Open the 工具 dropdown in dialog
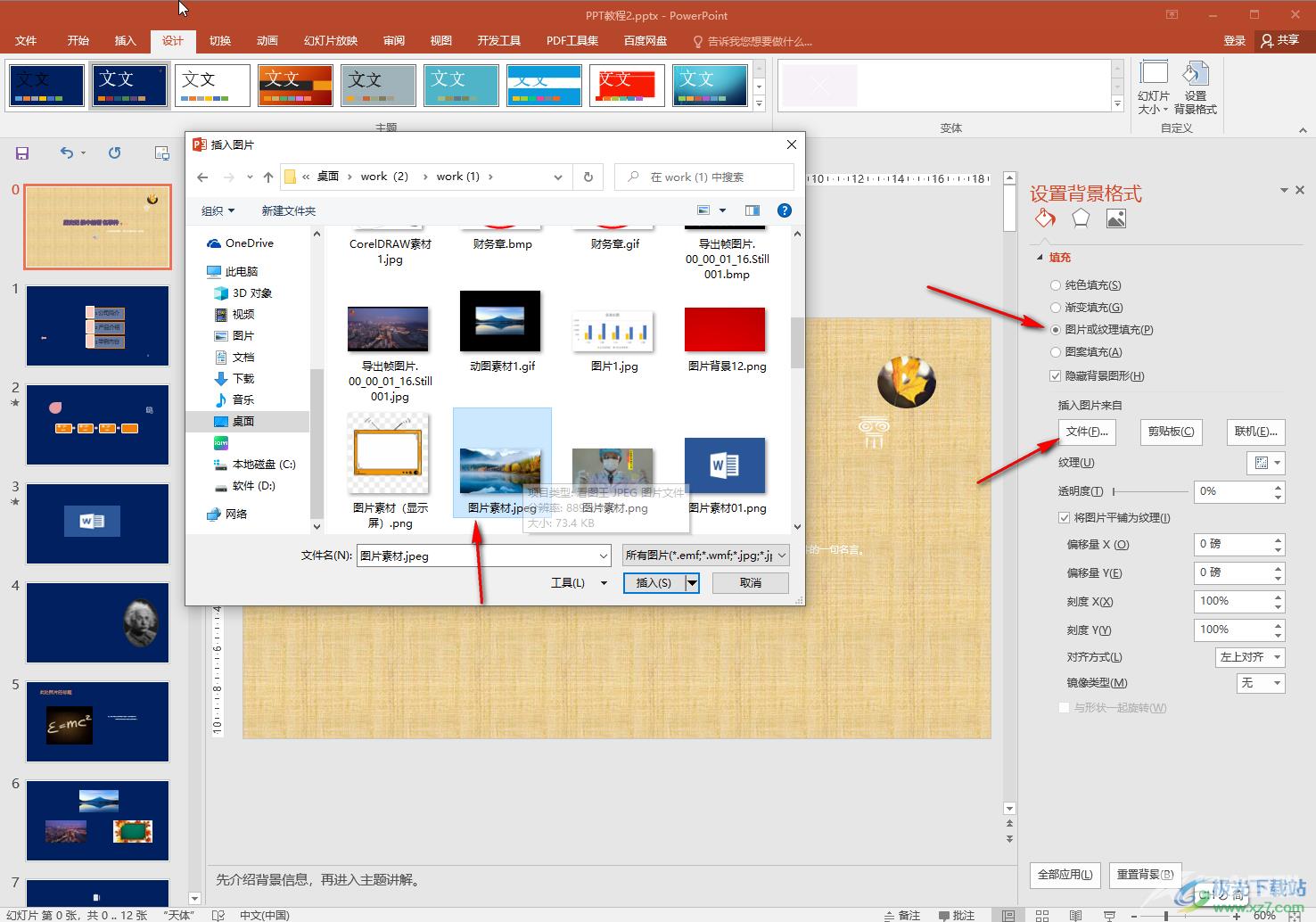This screenshot has width=1316, height=922. point(579,583)
